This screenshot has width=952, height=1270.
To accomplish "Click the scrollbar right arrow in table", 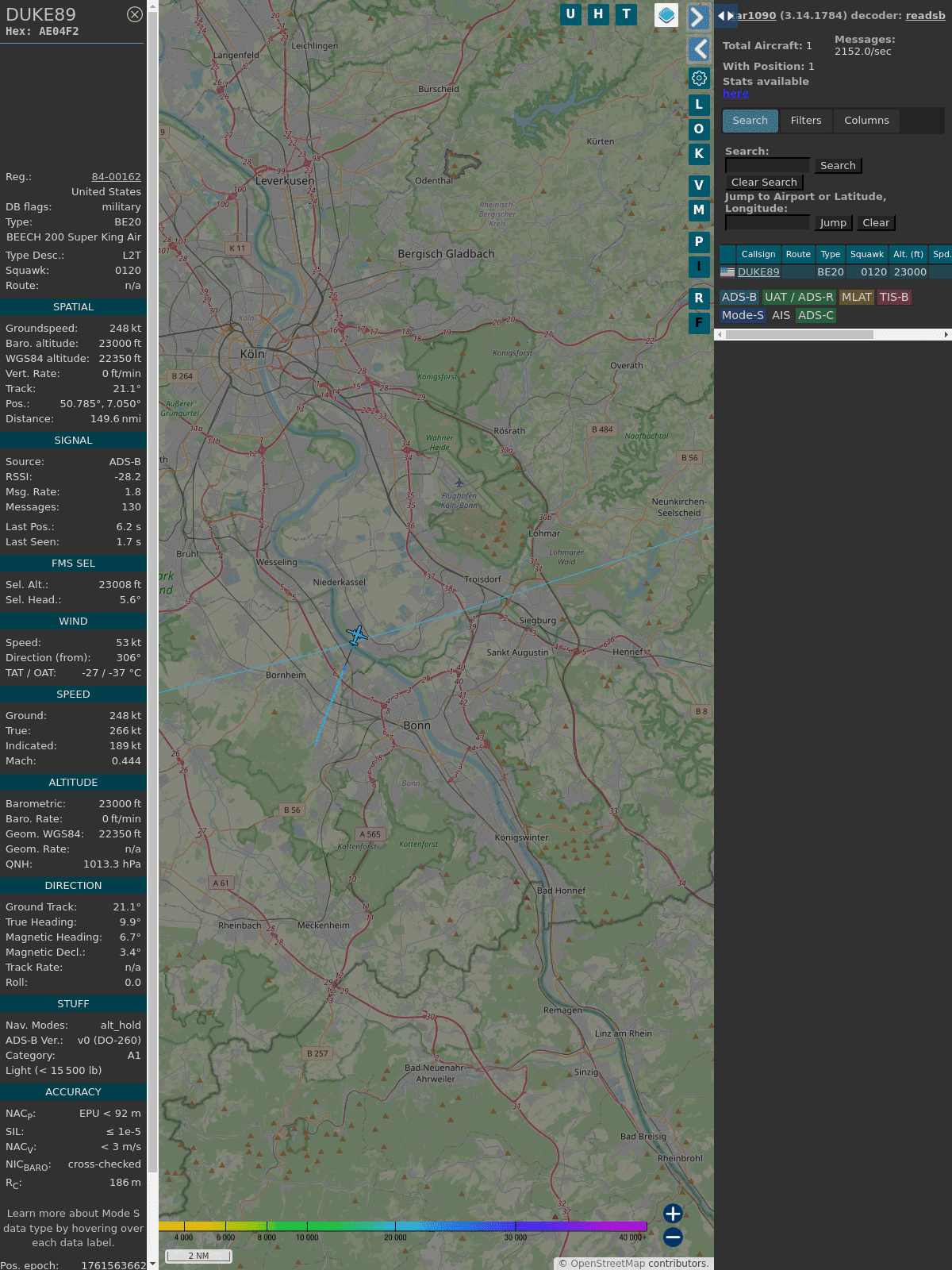I will point(946,334).
